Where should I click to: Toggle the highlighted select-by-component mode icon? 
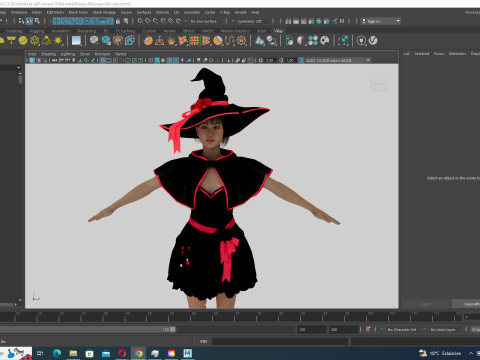29,21
